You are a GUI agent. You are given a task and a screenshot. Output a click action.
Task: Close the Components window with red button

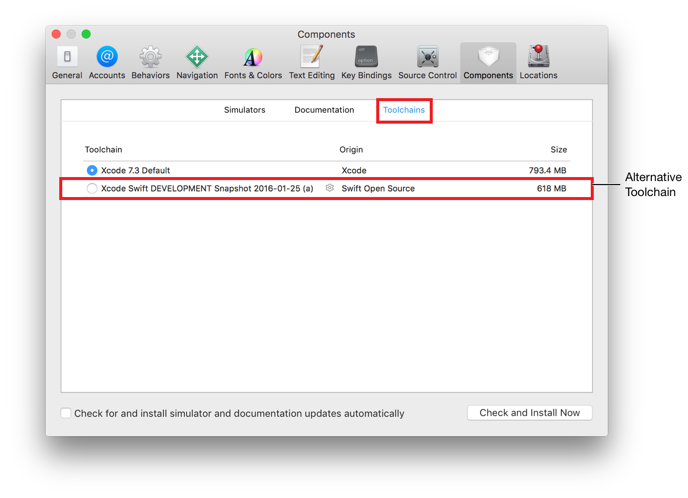pos(56,34)
